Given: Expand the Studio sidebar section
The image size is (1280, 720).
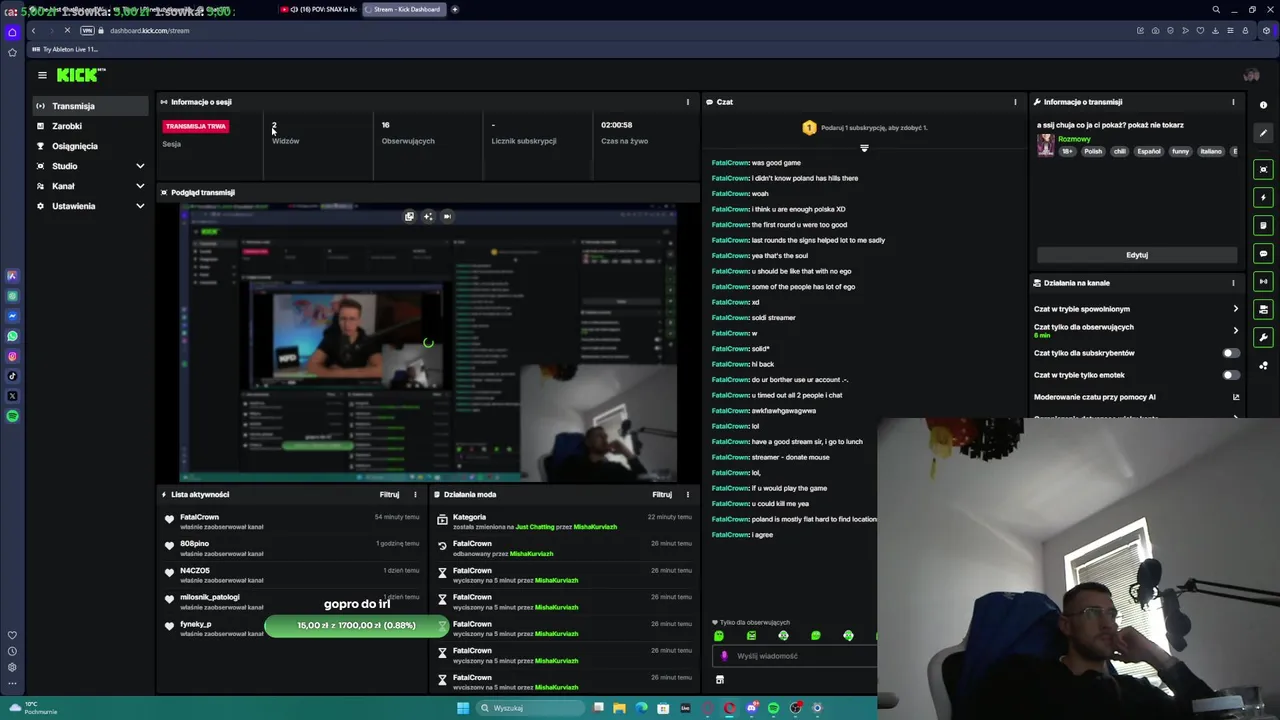Looking at the screenshot, I should coord(90,166).
